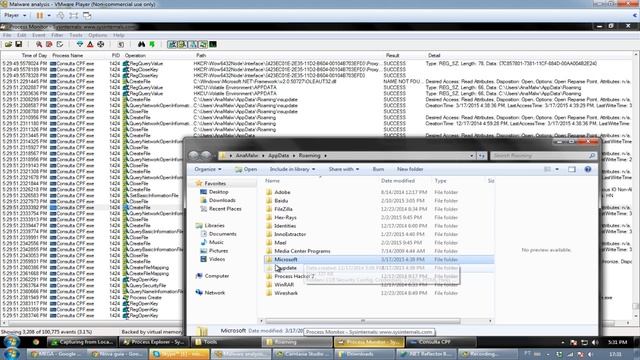
Task: Toggle Show Process and Thread Activity icon
Action: pyautogui.click(x=202, y=44)
